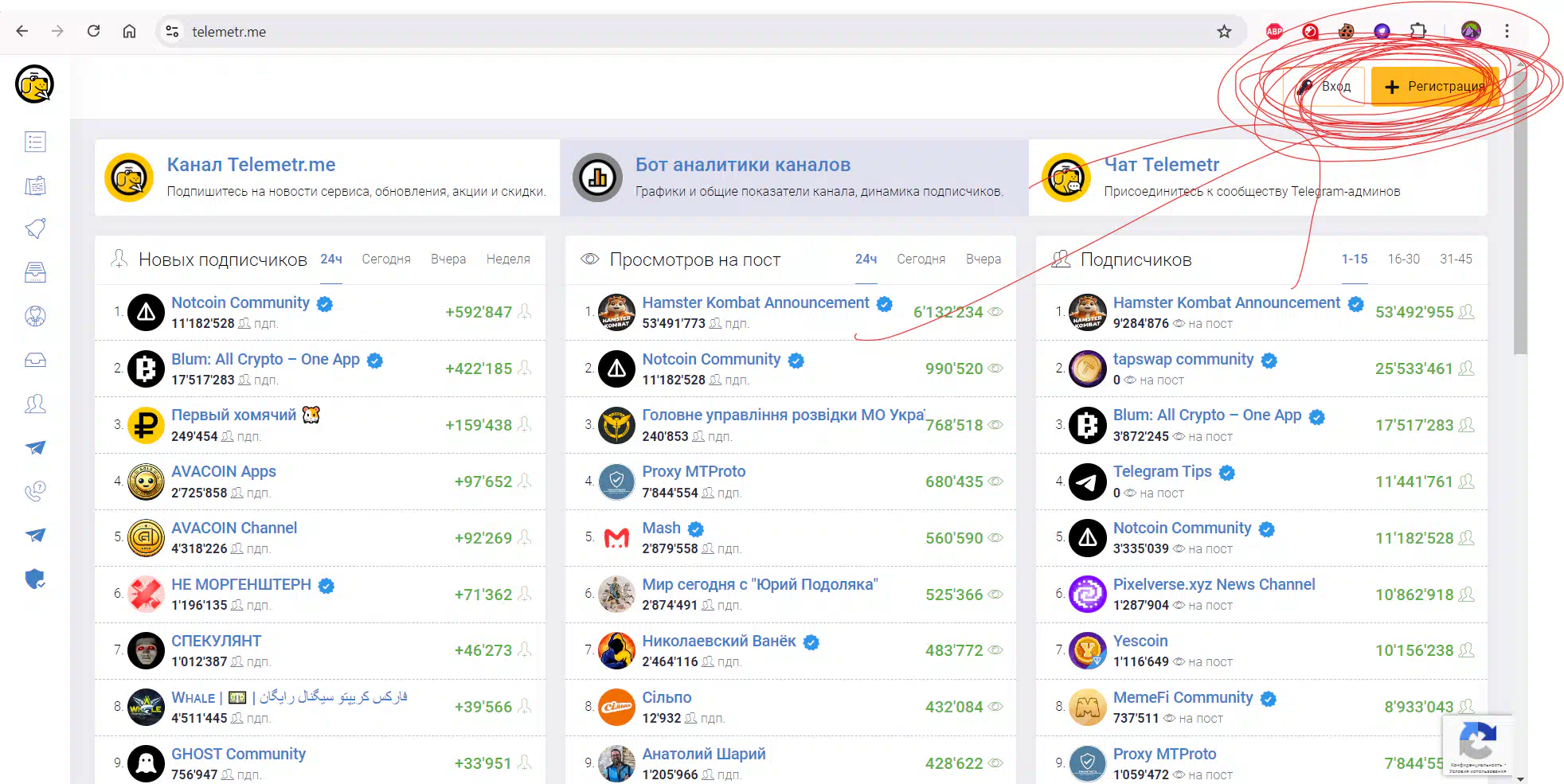Open the phone support icon in sidebar
Image resolution: width=1564 pixels, height=784 pixels.
(x=35, y=491)
